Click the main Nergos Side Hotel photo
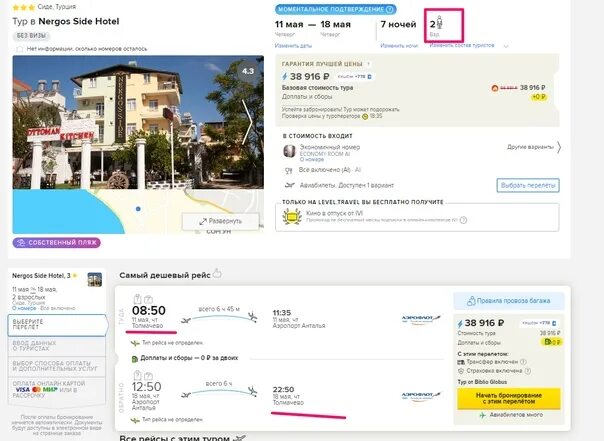Viewport: 604px width, 441px height. click(x=138, y=122)
